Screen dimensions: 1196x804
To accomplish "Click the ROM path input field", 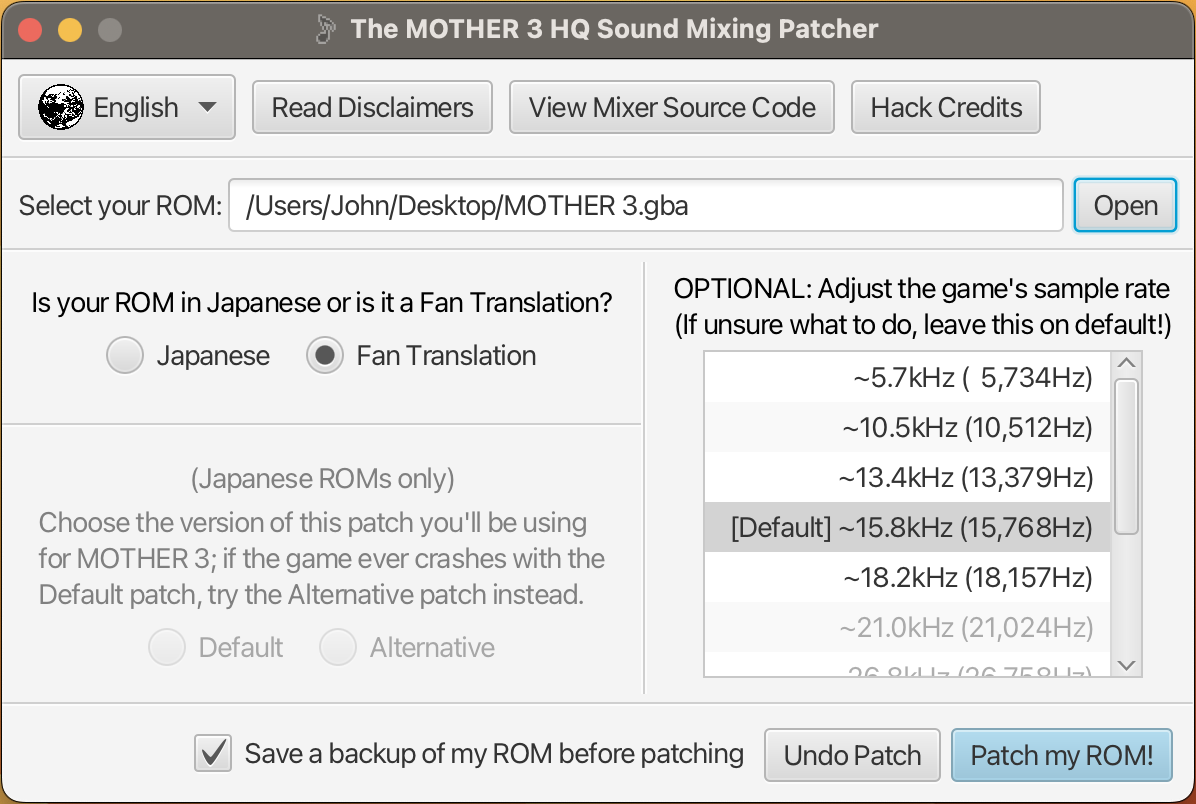I will click(x=646, y=205).
